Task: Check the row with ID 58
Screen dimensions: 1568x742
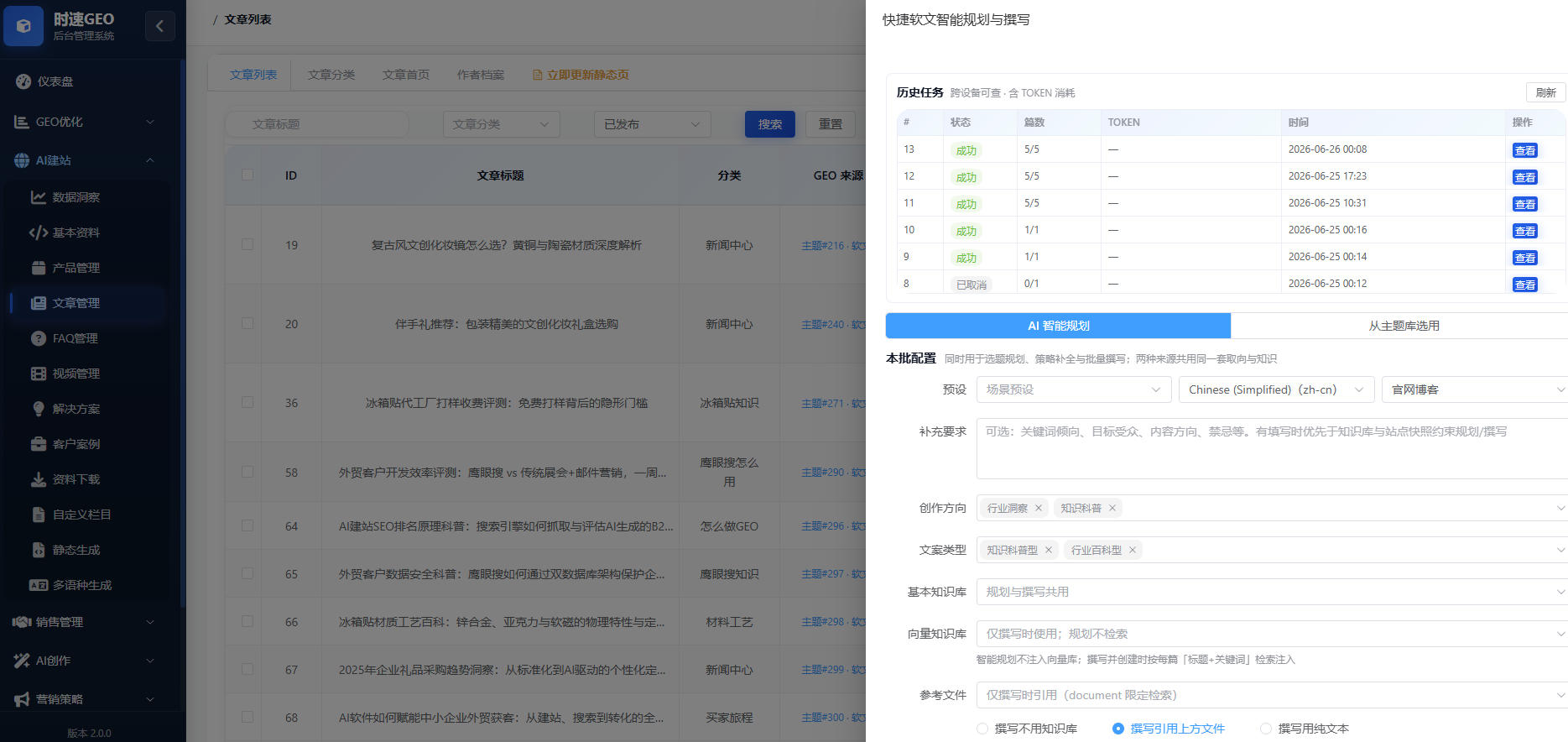Action: click(247, 472)
